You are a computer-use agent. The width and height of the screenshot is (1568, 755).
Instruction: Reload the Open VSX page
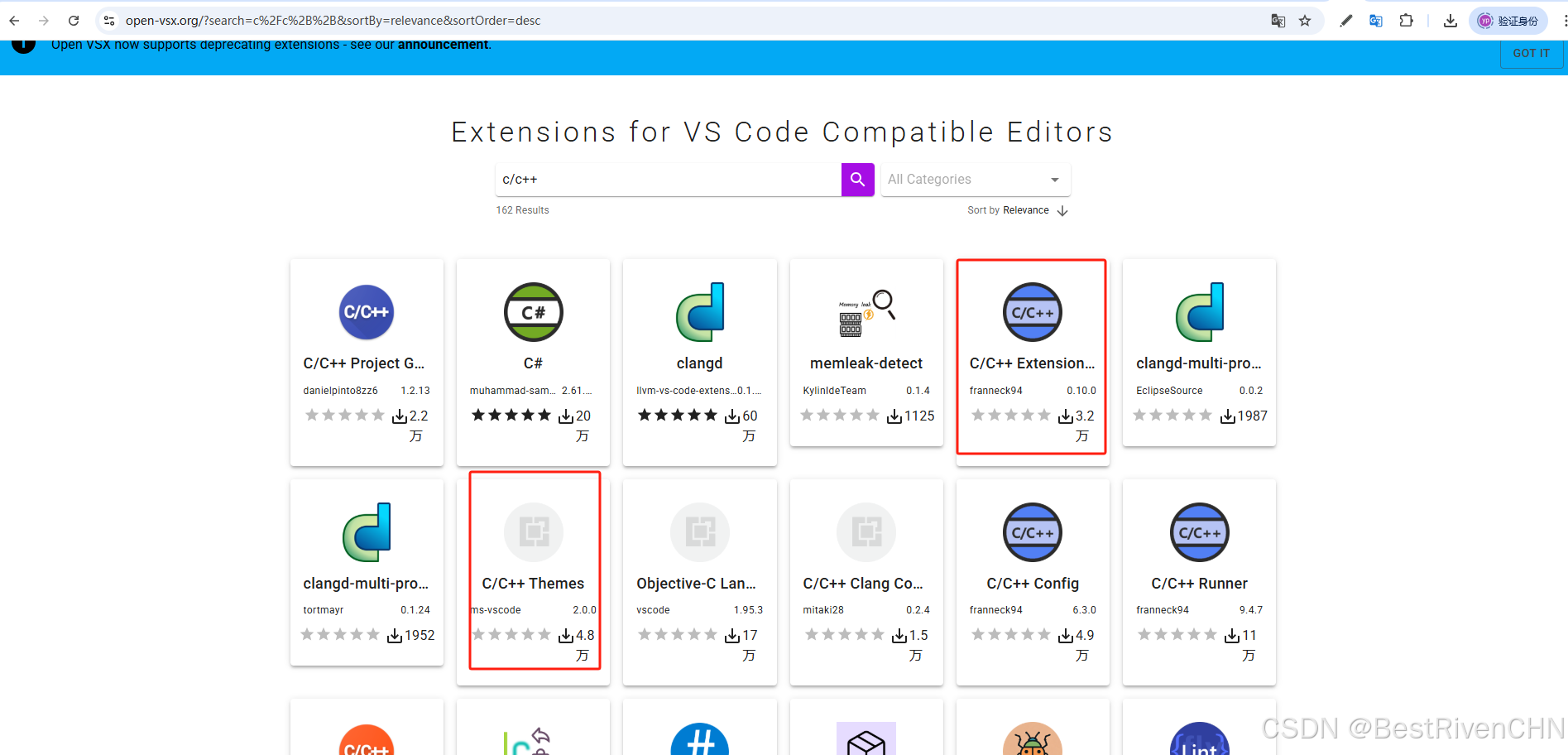click(74, 21)
